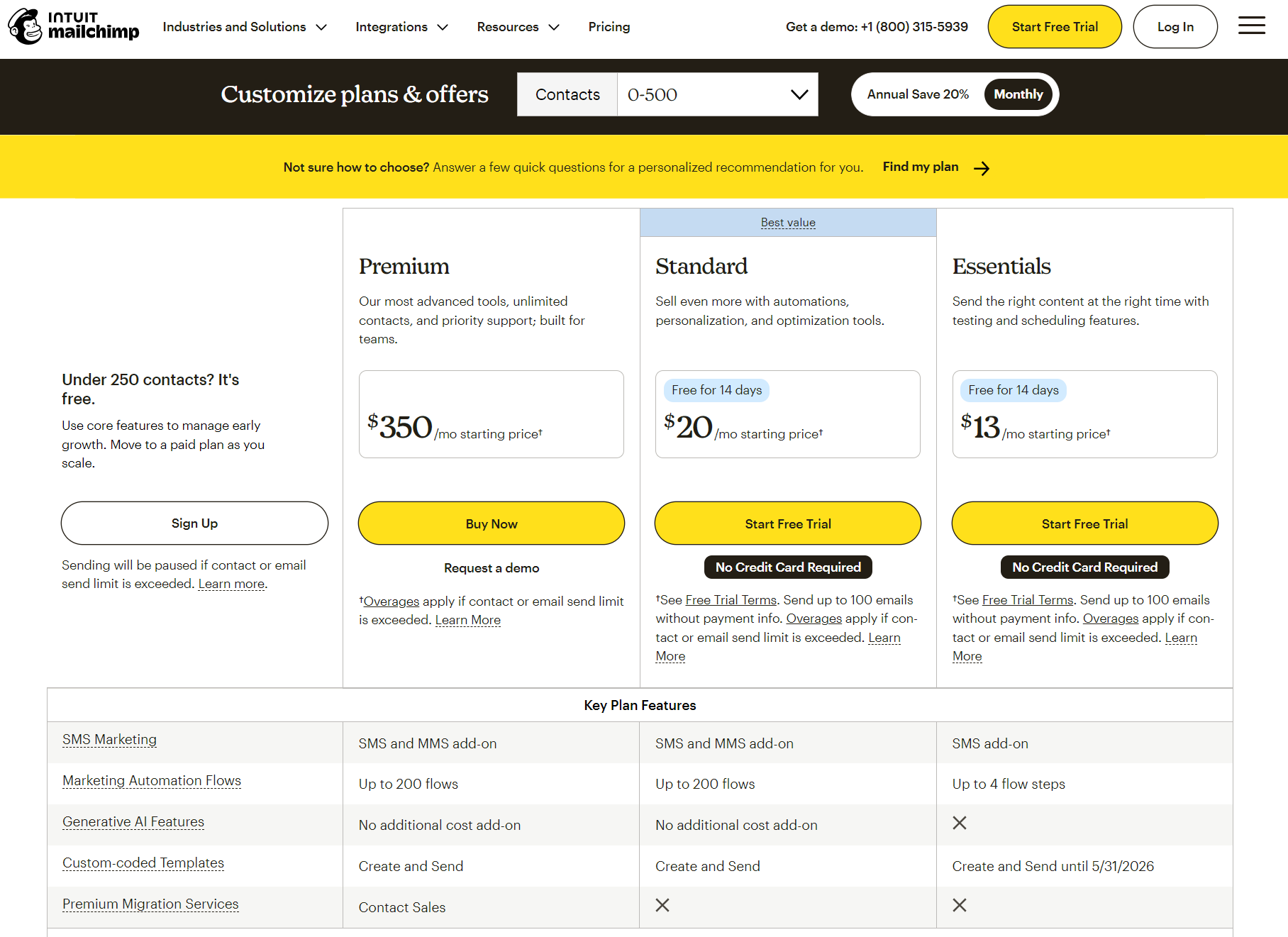
Task: Click Start Free Trial in header
Action: coord(1055,27)
